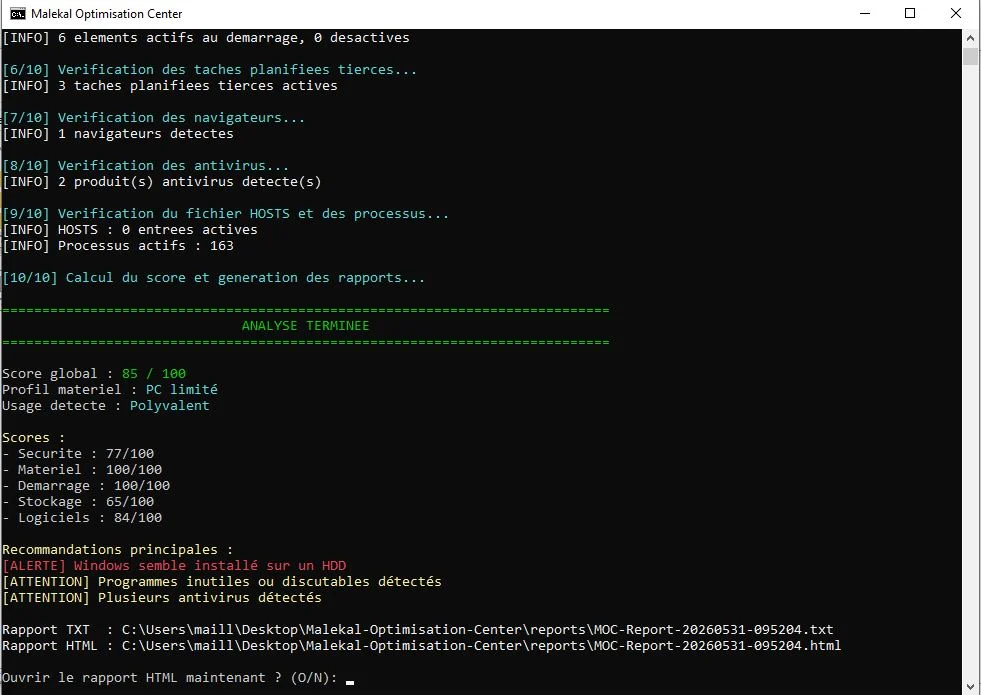Click the 'Securite : 77/100' score
The image size is (981, 695).
78,454
